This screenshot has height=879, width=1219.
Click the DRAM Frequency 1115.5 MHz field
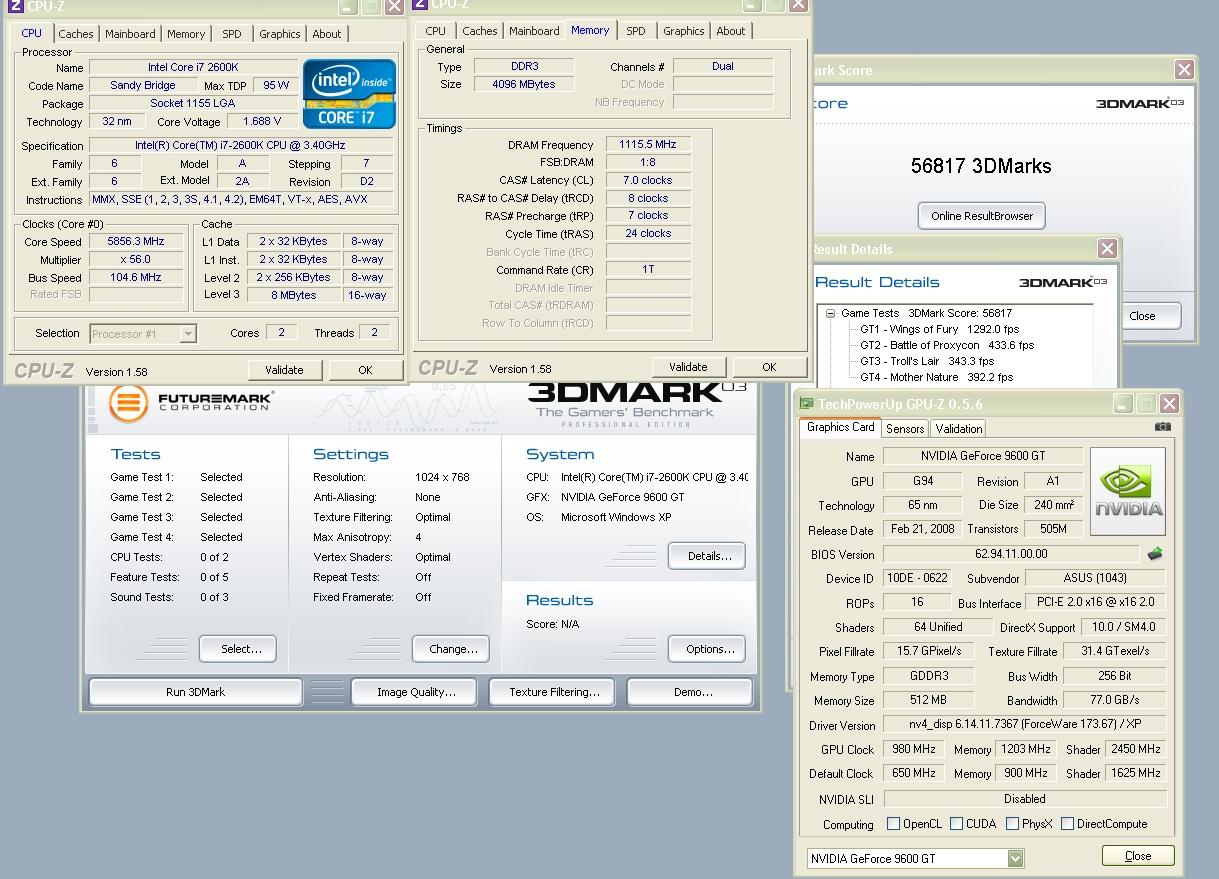coord(647,144)
